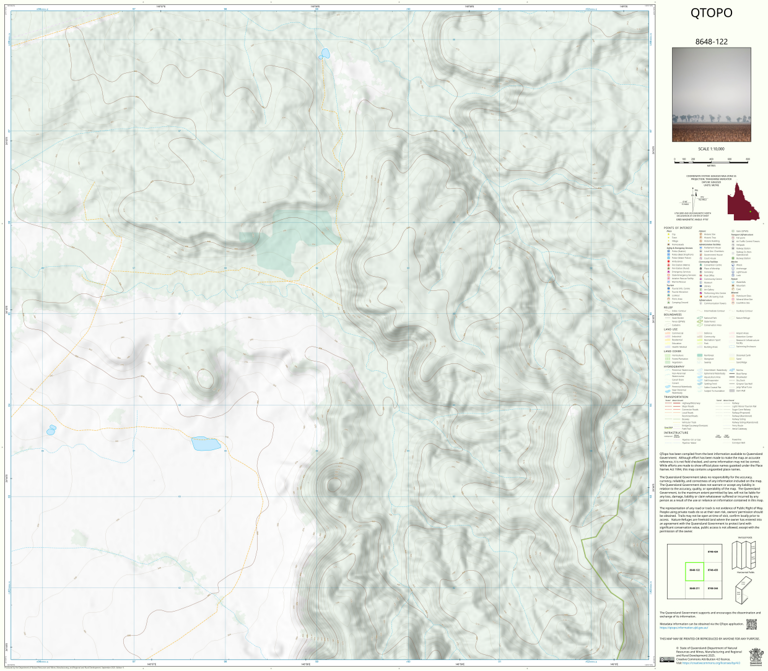
Task: Click the POINTS OF INTEREST legend heading
Action: tap(678, 228)
